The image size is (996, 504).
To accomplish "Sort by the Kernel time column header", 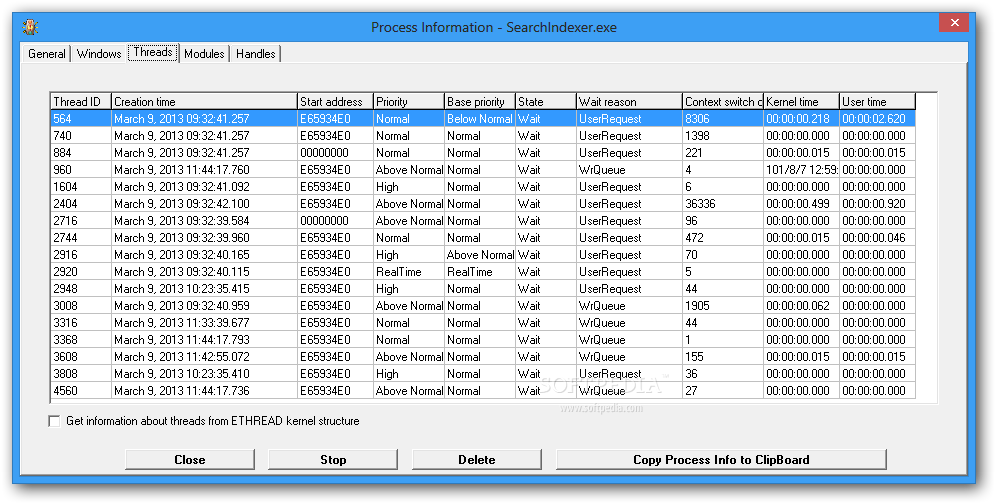I will pyautogui.click(x=802, y=102).
